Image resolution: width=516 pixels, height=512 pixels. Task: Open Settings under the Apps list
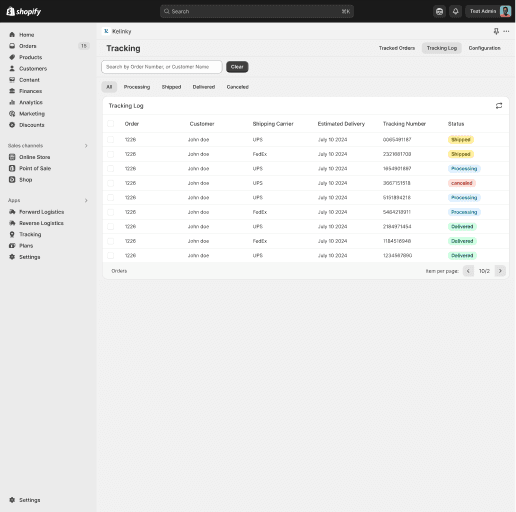(29, 257)
